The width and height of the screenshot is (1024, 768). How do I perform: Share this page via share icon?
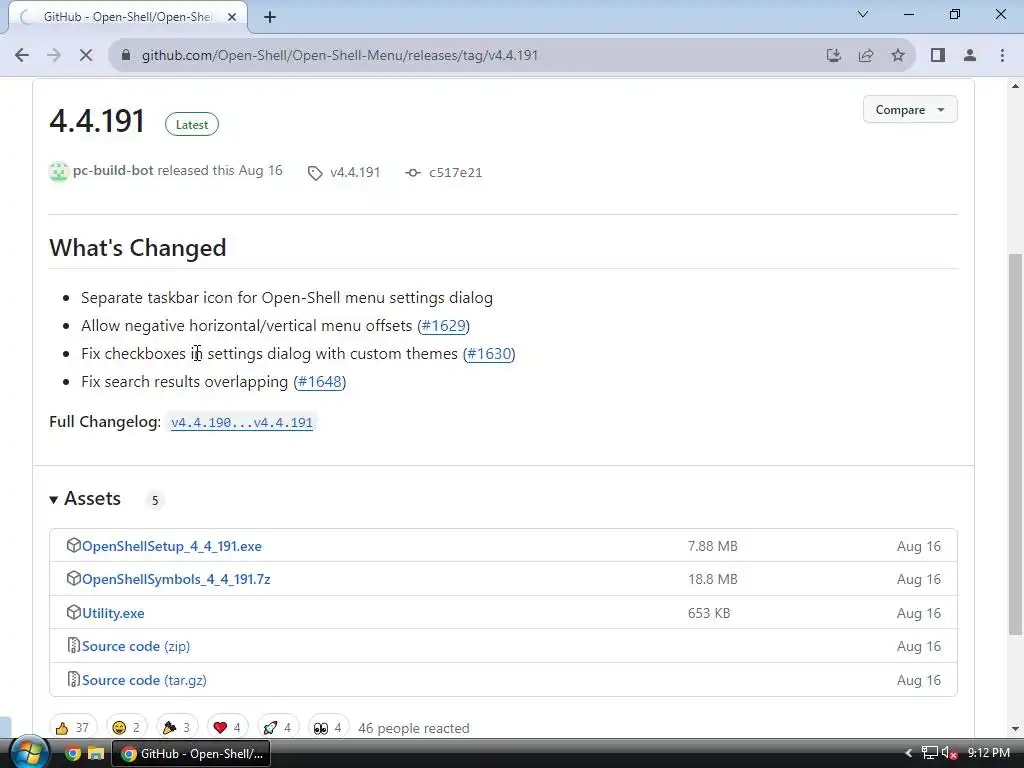coord(866,56)
